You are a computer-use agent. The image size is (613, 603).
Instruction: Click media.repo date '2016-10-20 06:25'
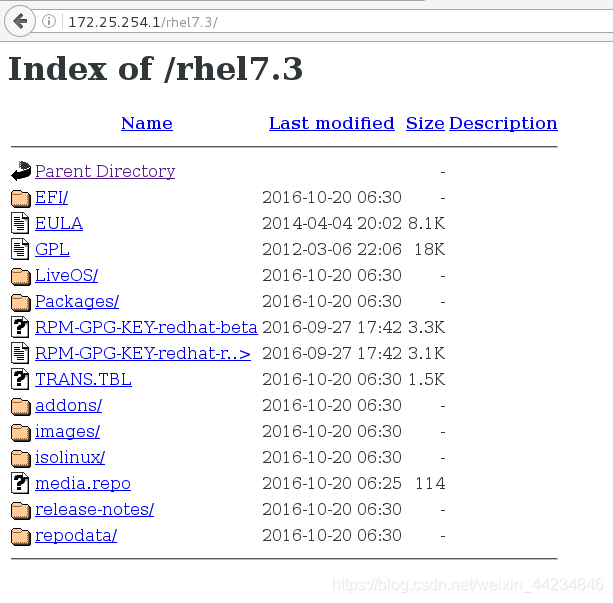[332, 483]
